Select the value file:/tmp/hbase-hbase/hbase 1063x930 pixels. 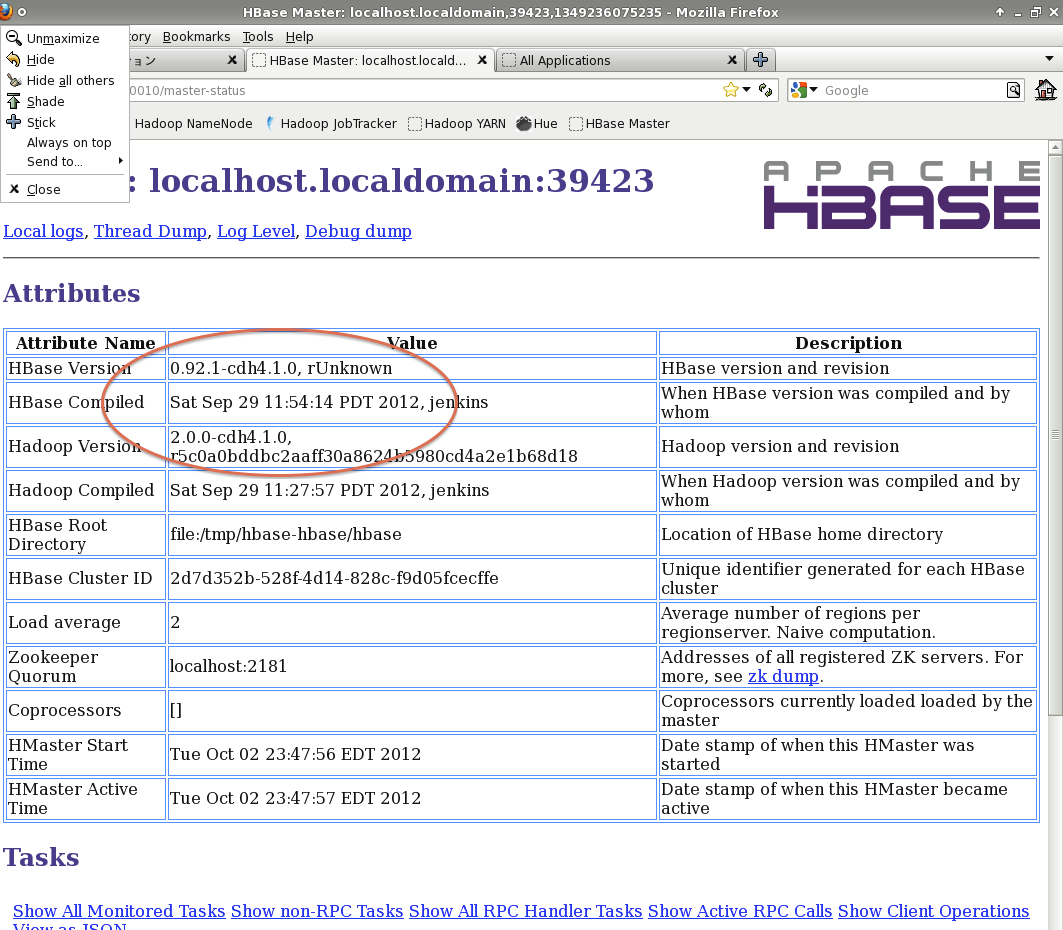point(285,534)
